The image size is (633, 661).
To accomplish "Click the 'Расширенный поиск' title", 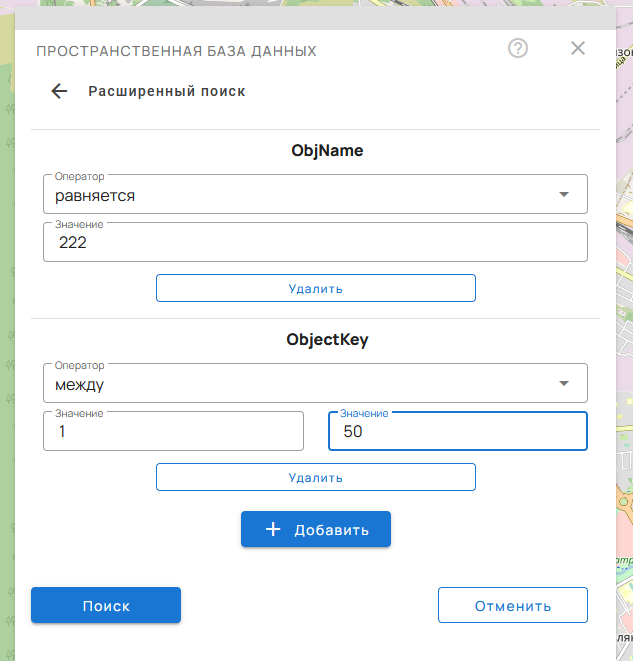I will coord(167,91).
